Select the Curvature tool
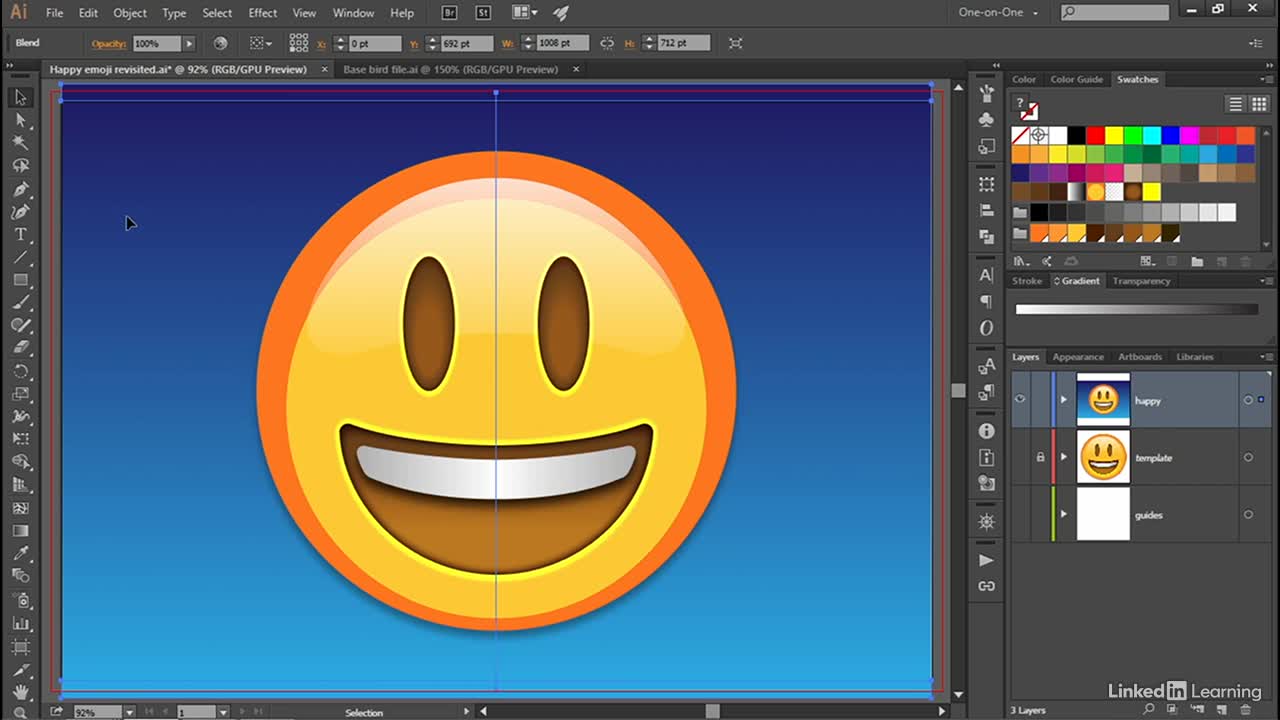This screenshot has height=720, width=1280. tap(20, 212)
